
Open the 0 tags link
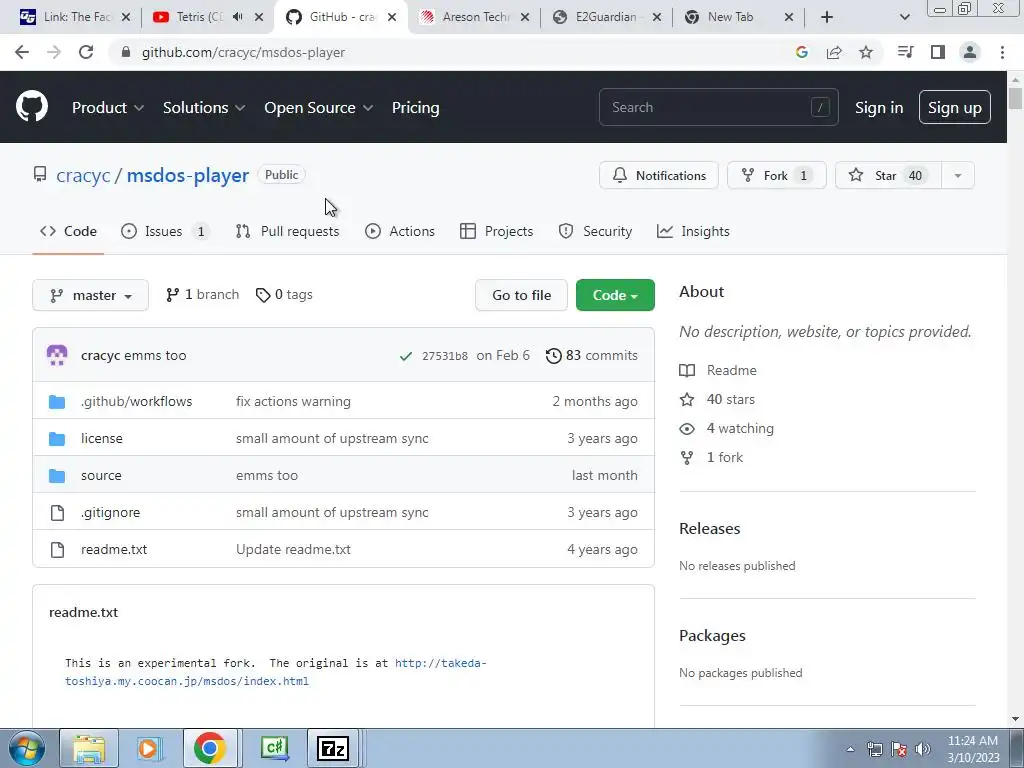[284, 295]
